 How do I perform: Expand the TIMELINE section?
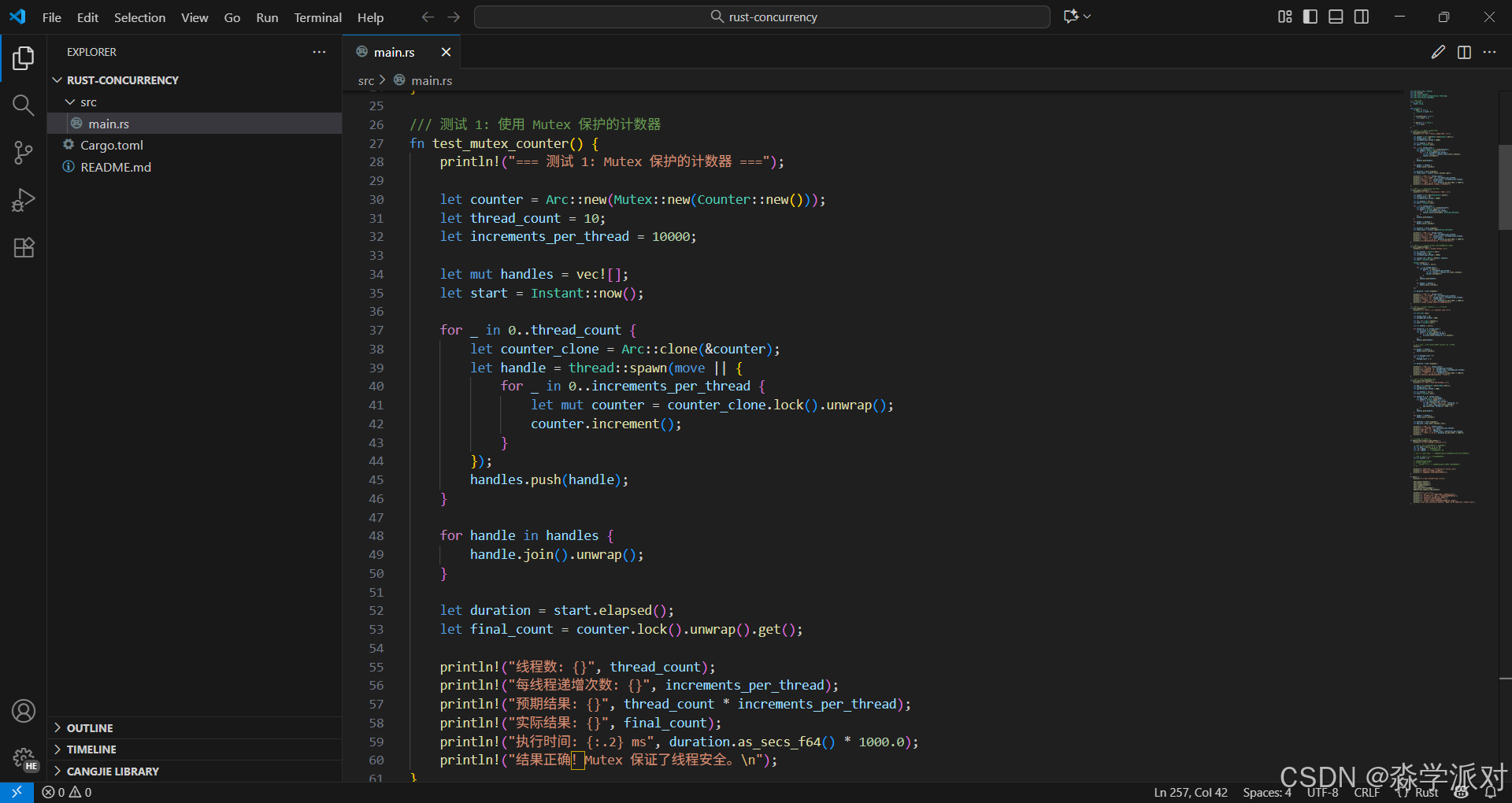pos(195,749)
